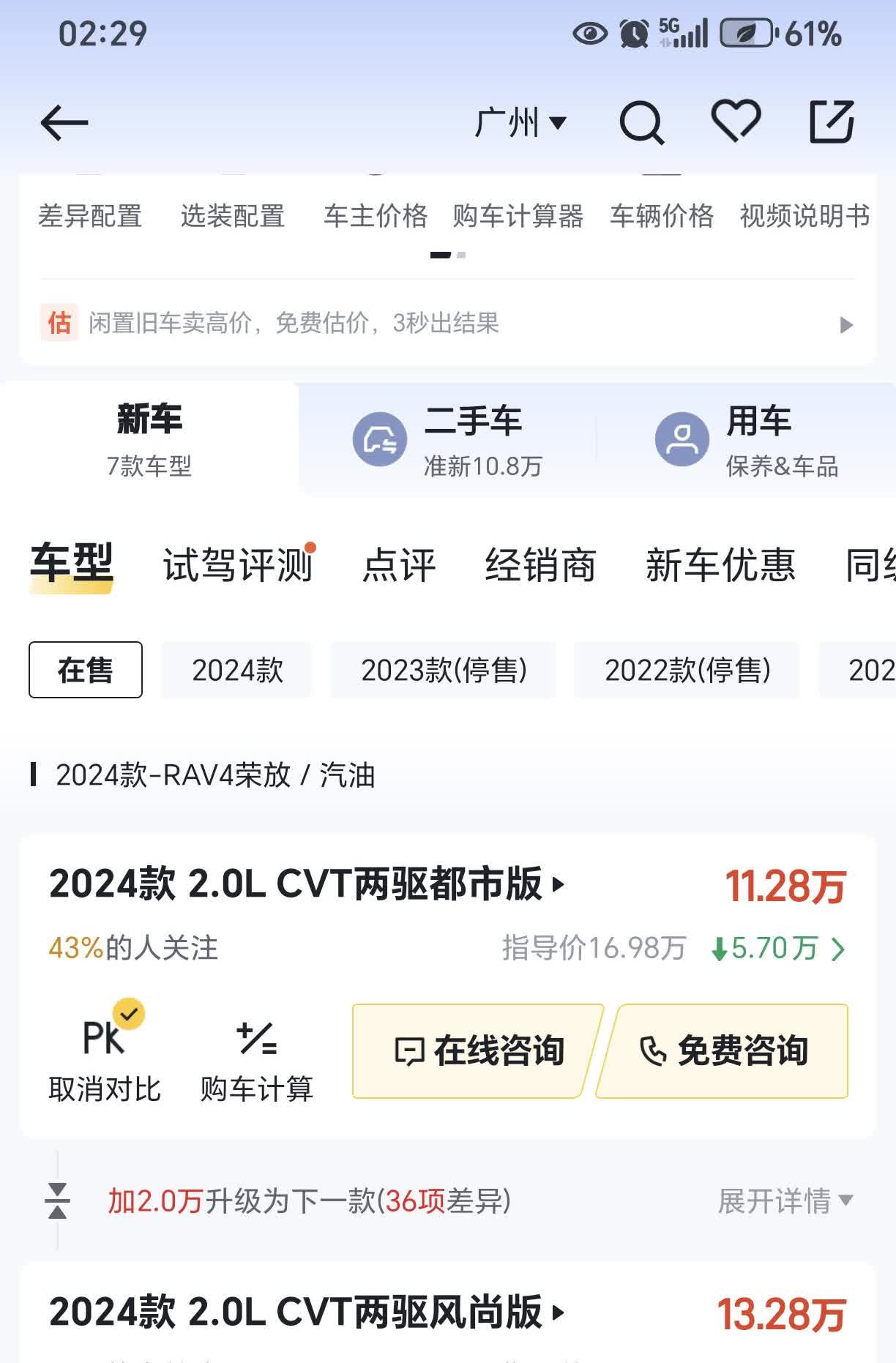Open 闲置旧车卖高价 valuation arrow
Viewport: 896px width, 1363px height.
pos(846,324)
